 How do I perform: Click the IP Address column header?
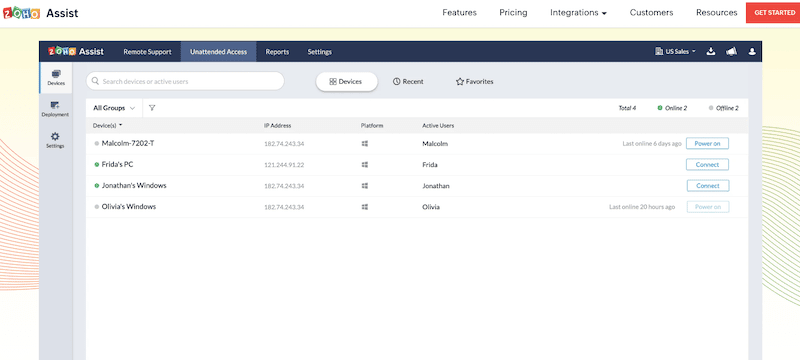tap(278, 125)
